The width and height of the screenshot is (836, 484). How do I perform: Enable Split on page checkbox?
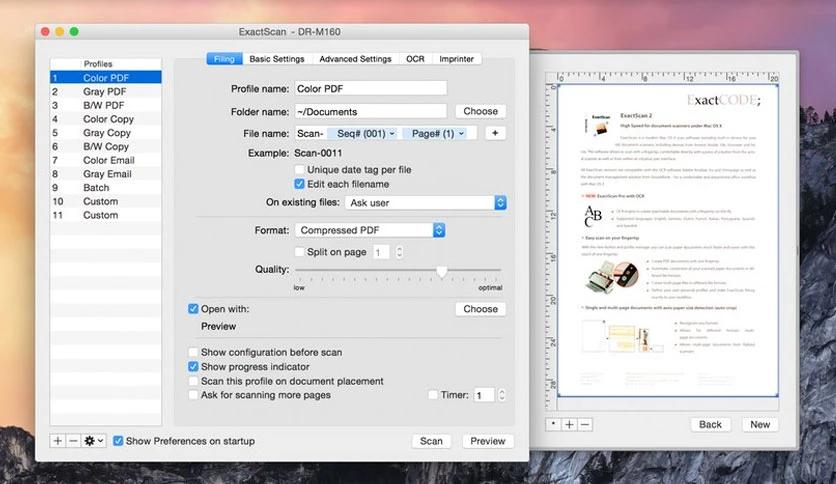[x=300, y=252]
